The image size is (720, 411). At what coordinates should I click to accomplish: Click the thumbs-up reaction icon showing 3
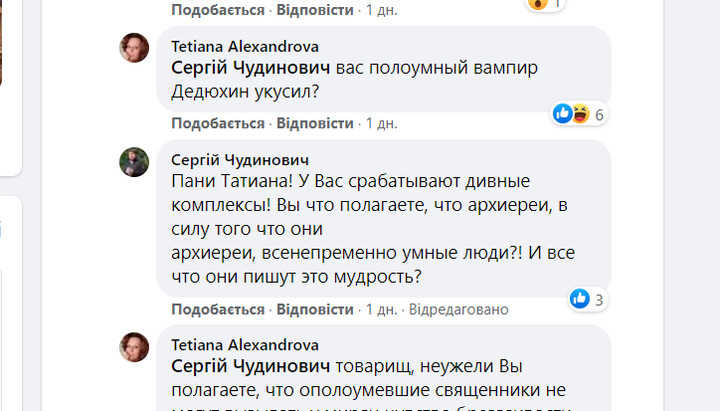click(579, 299)
